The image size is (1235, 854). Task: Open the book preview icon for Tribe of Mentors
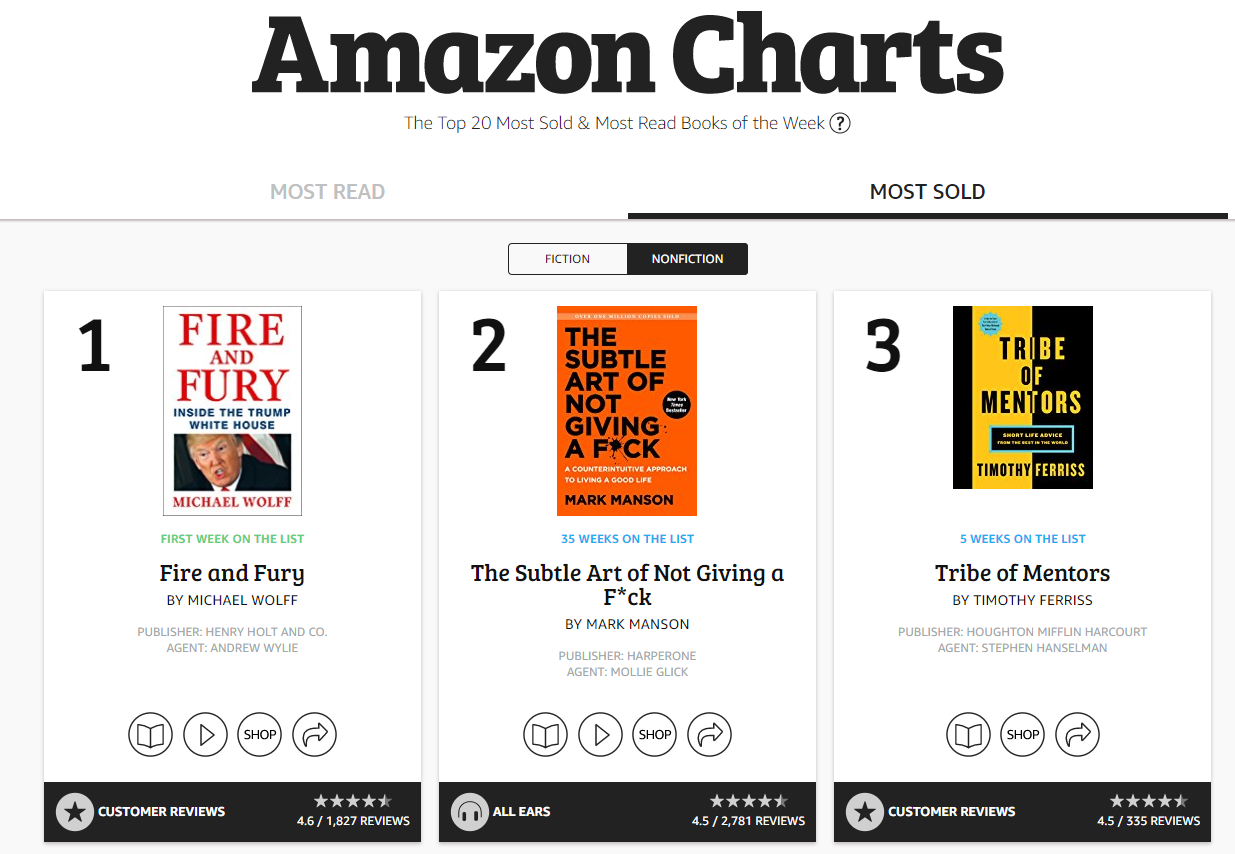tap(968, 735)
